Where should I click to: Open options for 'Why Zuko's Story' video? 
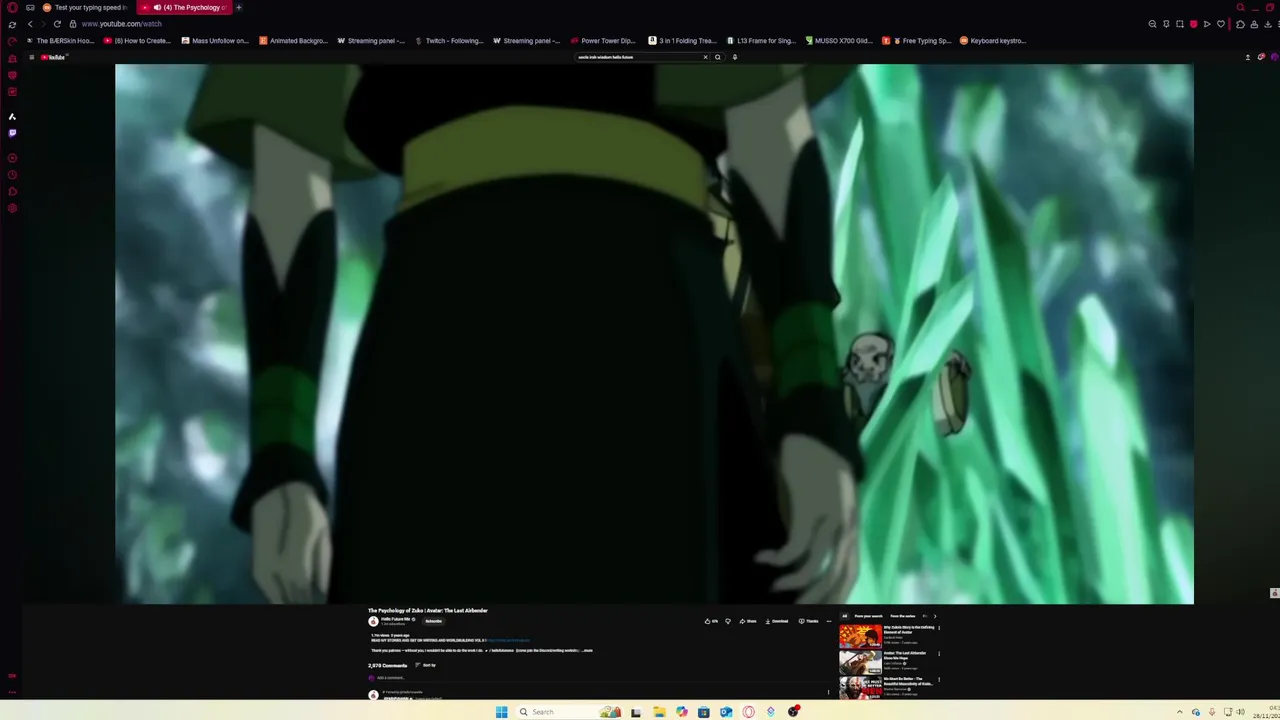pyautogui.click(x=939, y=629)
